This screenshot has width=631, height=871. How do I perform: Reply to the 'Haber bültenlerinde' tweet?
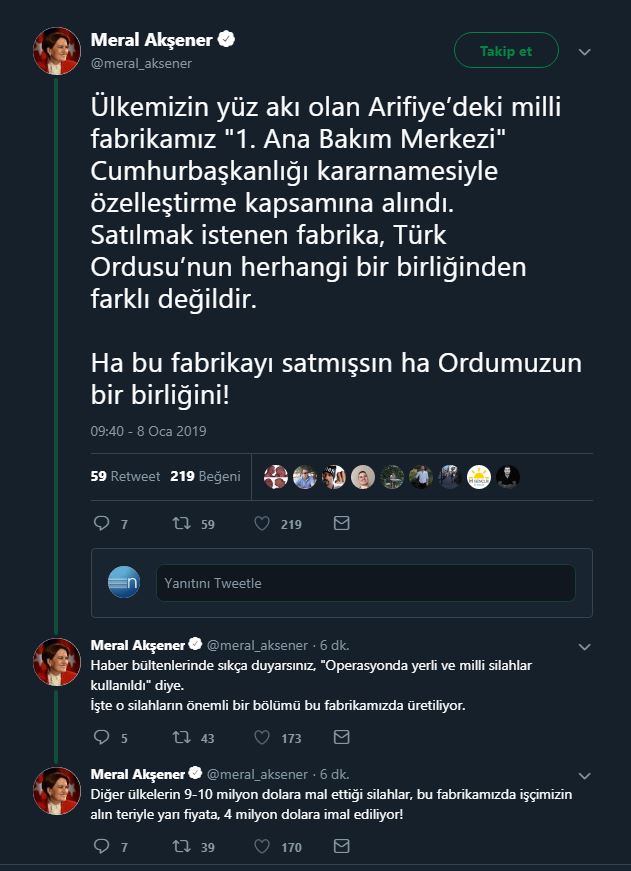[101, 738]
